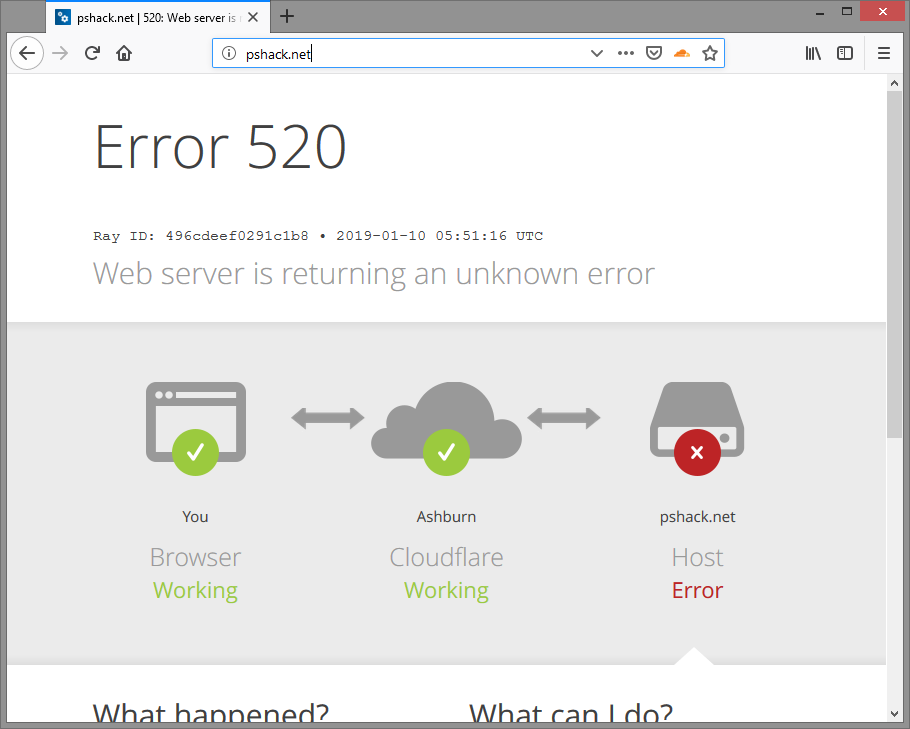910x729 pixels.
Task: Click the Cloudflare extension icon
Action: click(x=681, y=53)
